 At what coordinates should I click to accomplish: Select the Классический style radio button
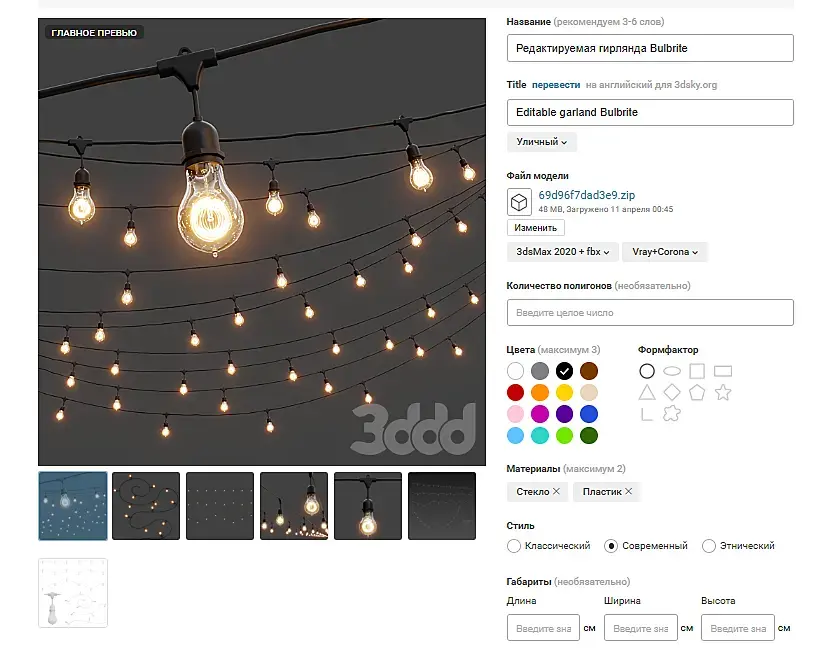tap(514, 546)
